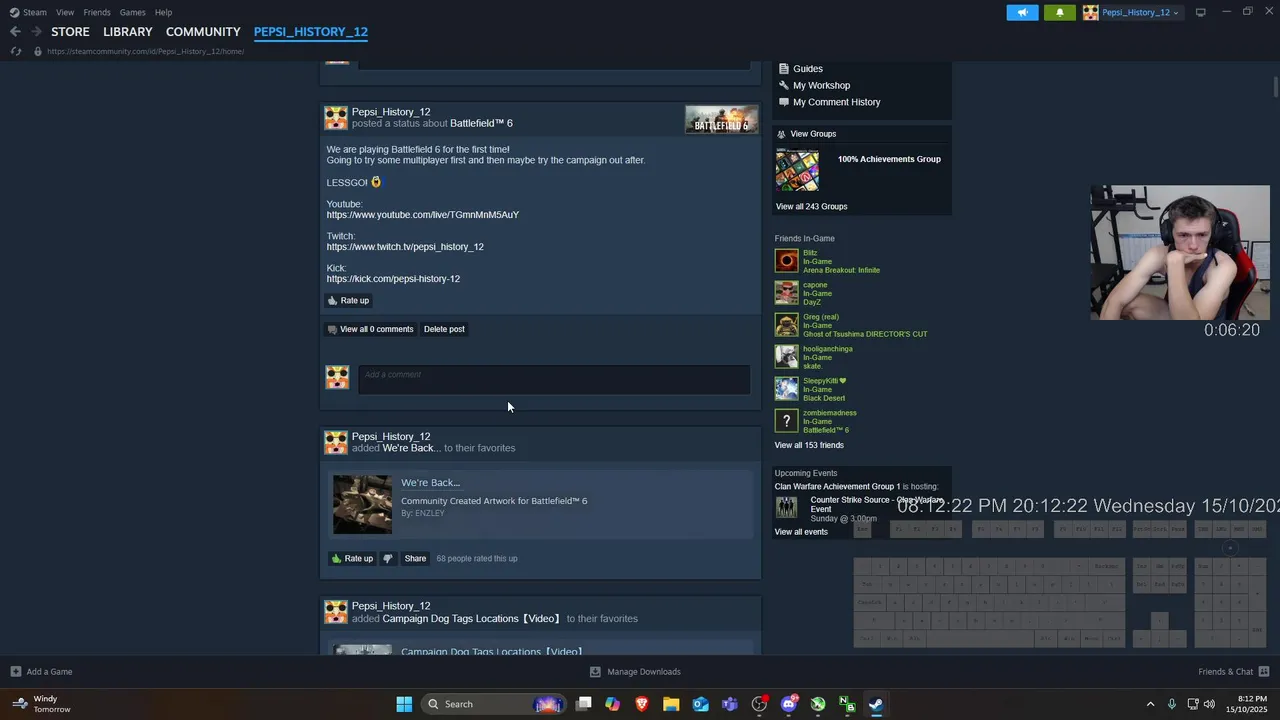The width and height of the screenshot is (1280, 720).
Task: Rate up the We're Back artwork
Action: coord(352,558)
